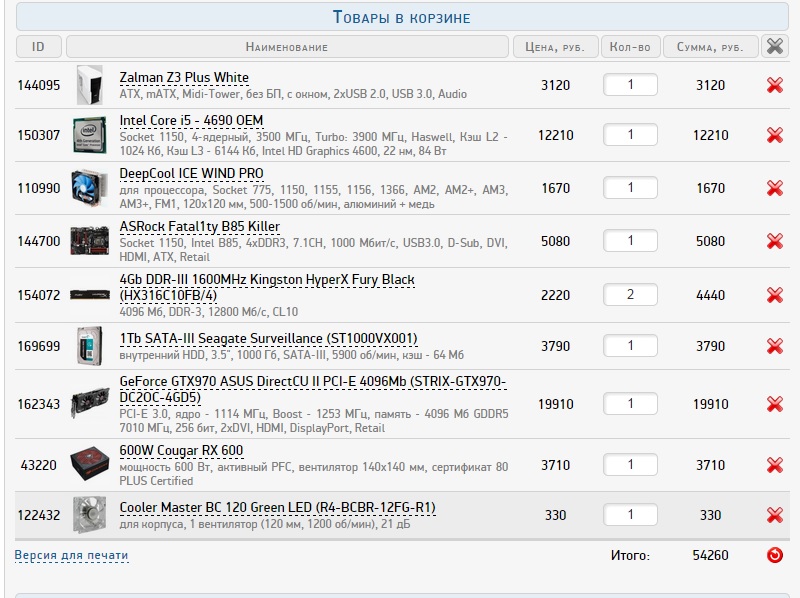The image size is (800, 598).
Task: Open 4Gb DDR-III Kingston HyperX Fury link
Action: point(267,287)
